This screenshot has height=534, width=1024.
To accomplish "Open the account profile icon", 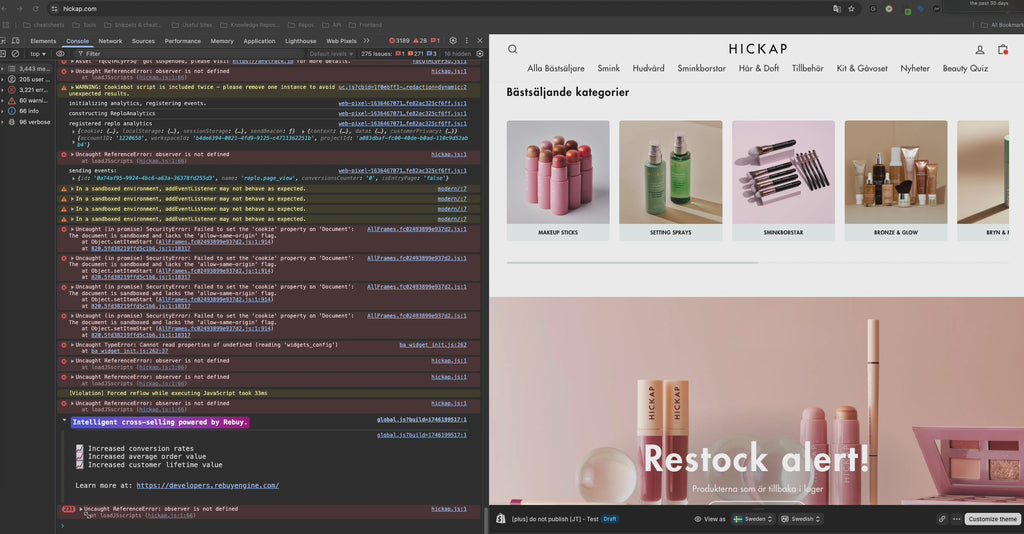I will click(980, 50).
